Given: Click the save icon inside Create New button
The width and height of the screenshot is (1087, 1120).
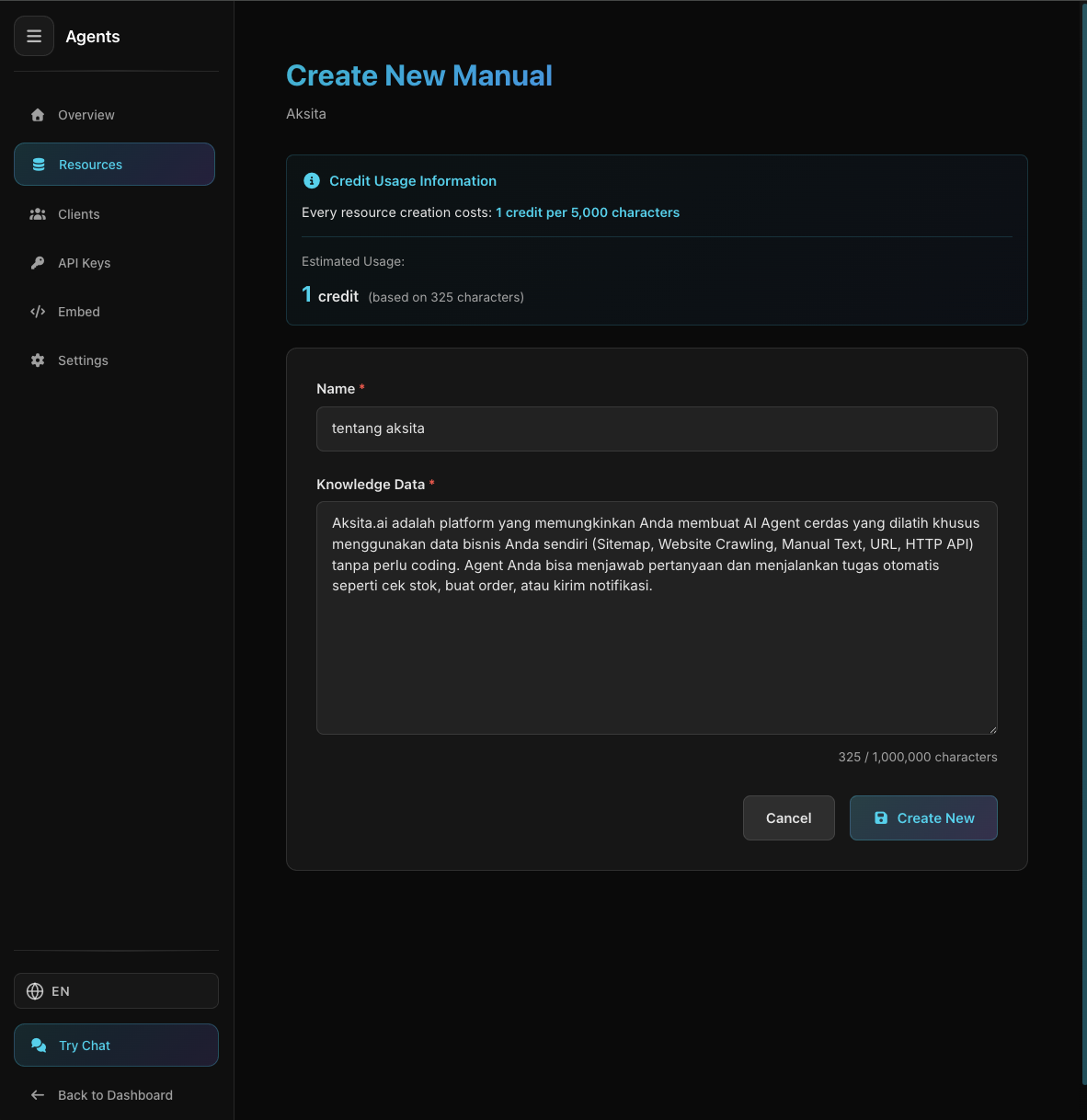Looking at the screenshot, I should pos(881,817).
